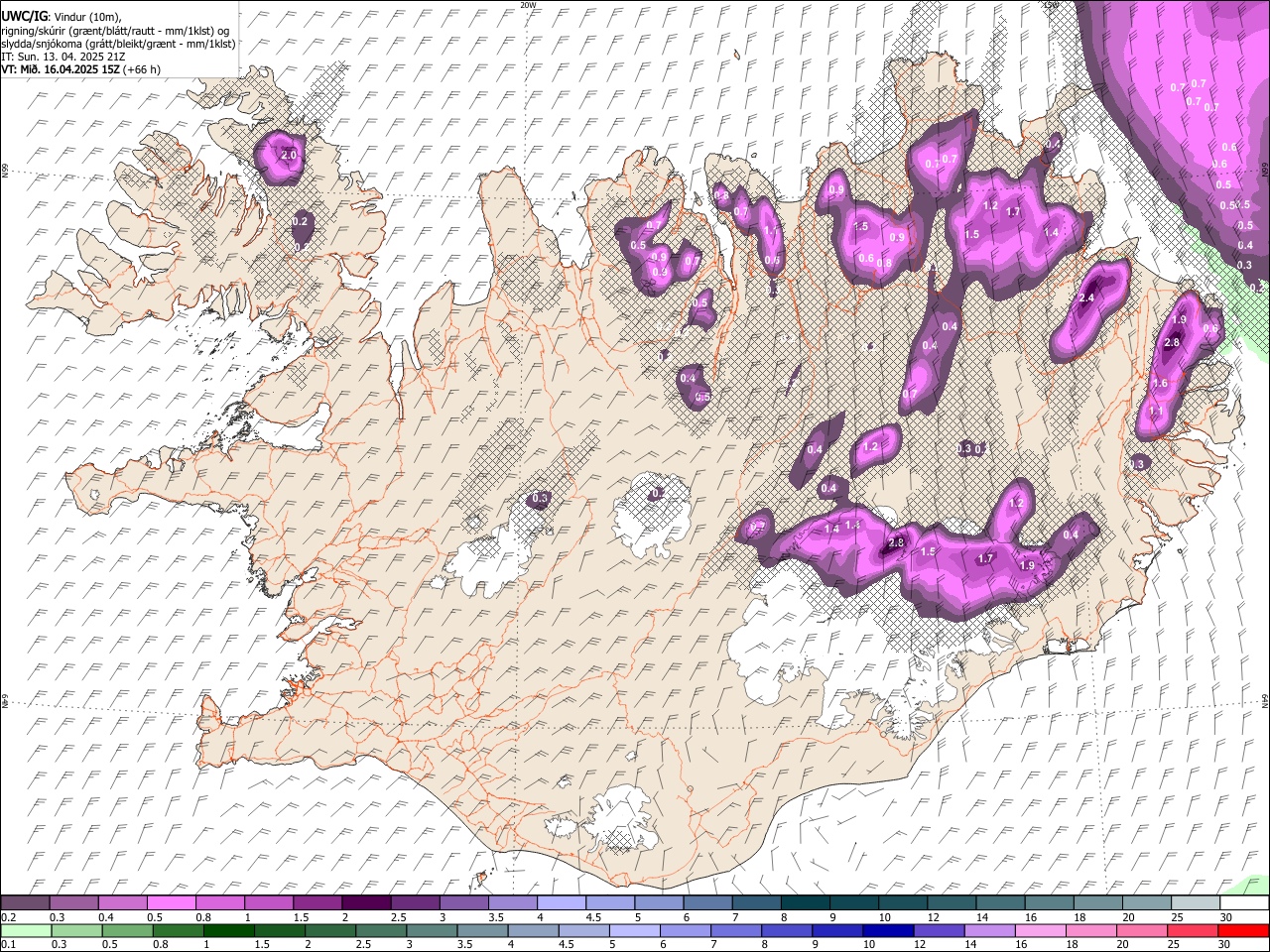Pick the violet 12 swatch in lower legend row

tap(939, 930)
